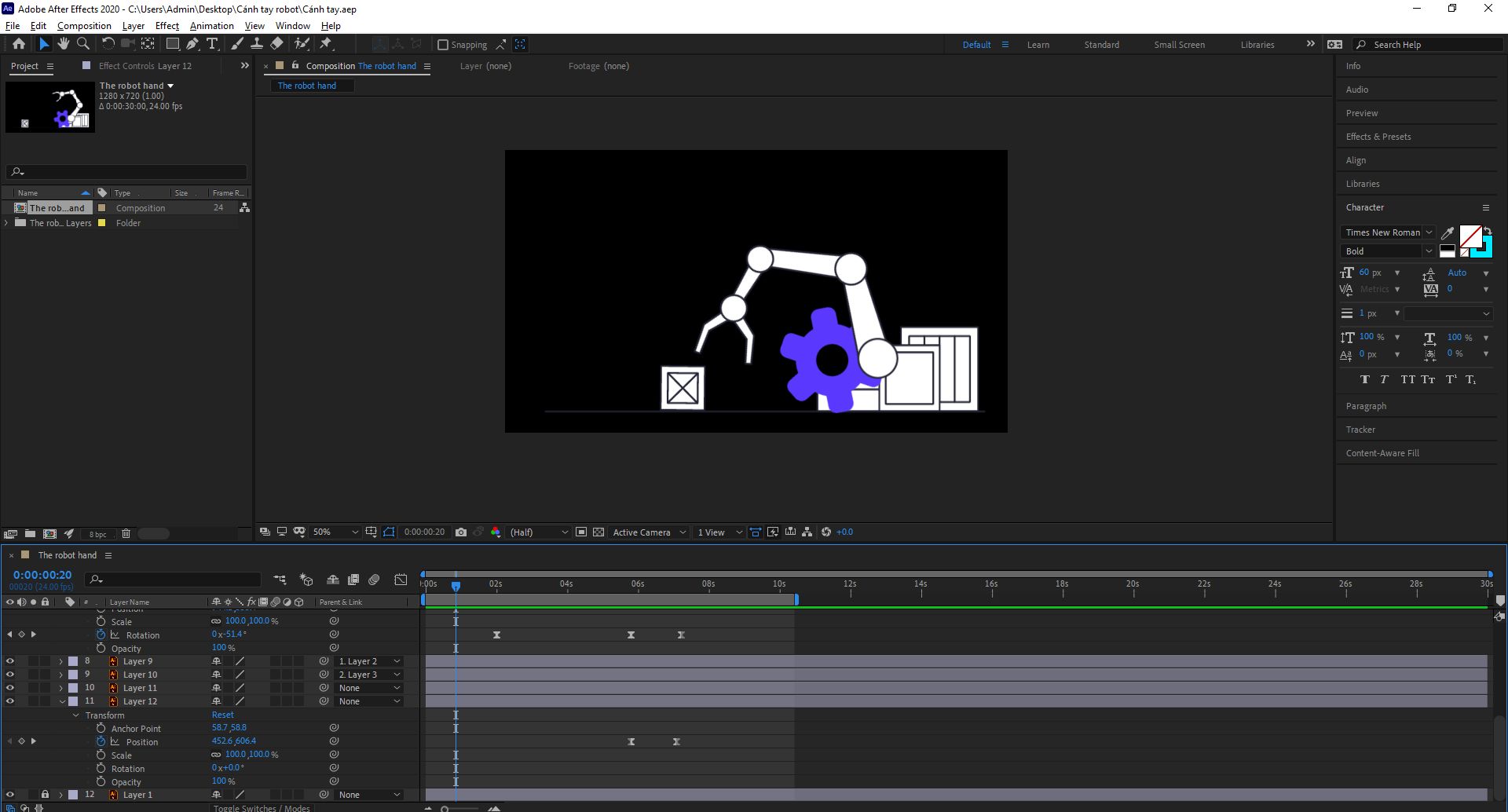Click the trash icon in Project panel
This screenshot has height=812, width=1508.
(x=126, y=534)
